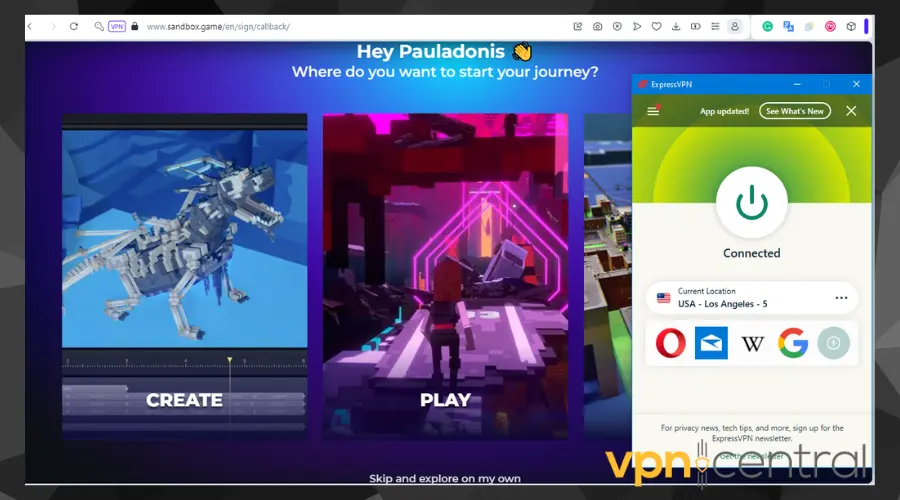900x500 pixels.
Task: Click the search magnifier icon in address bar
Action: click(x=99, y=26)
